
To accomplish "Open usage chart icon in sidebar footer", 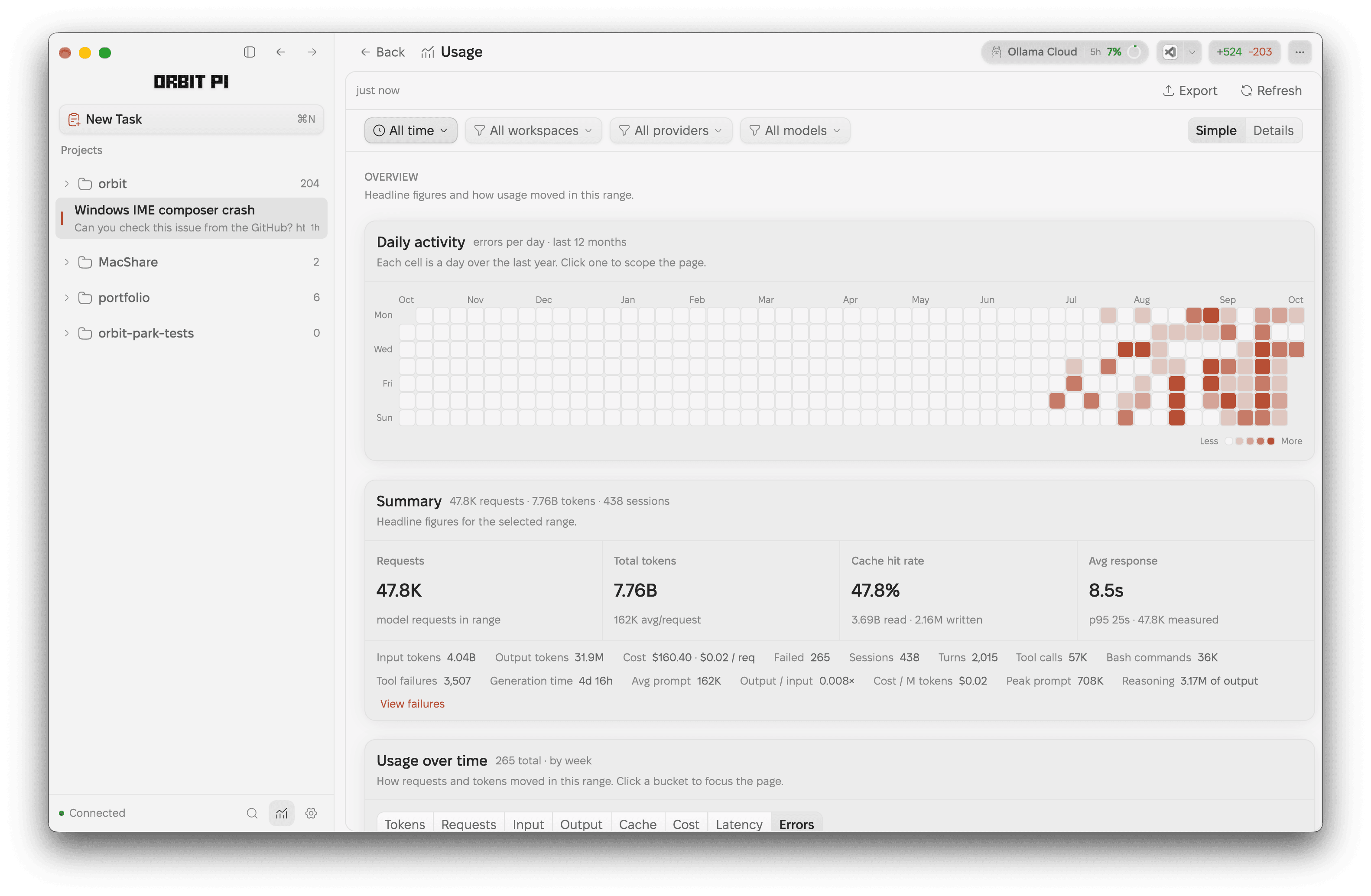I will pyautogui.click(x=282, y=812).
